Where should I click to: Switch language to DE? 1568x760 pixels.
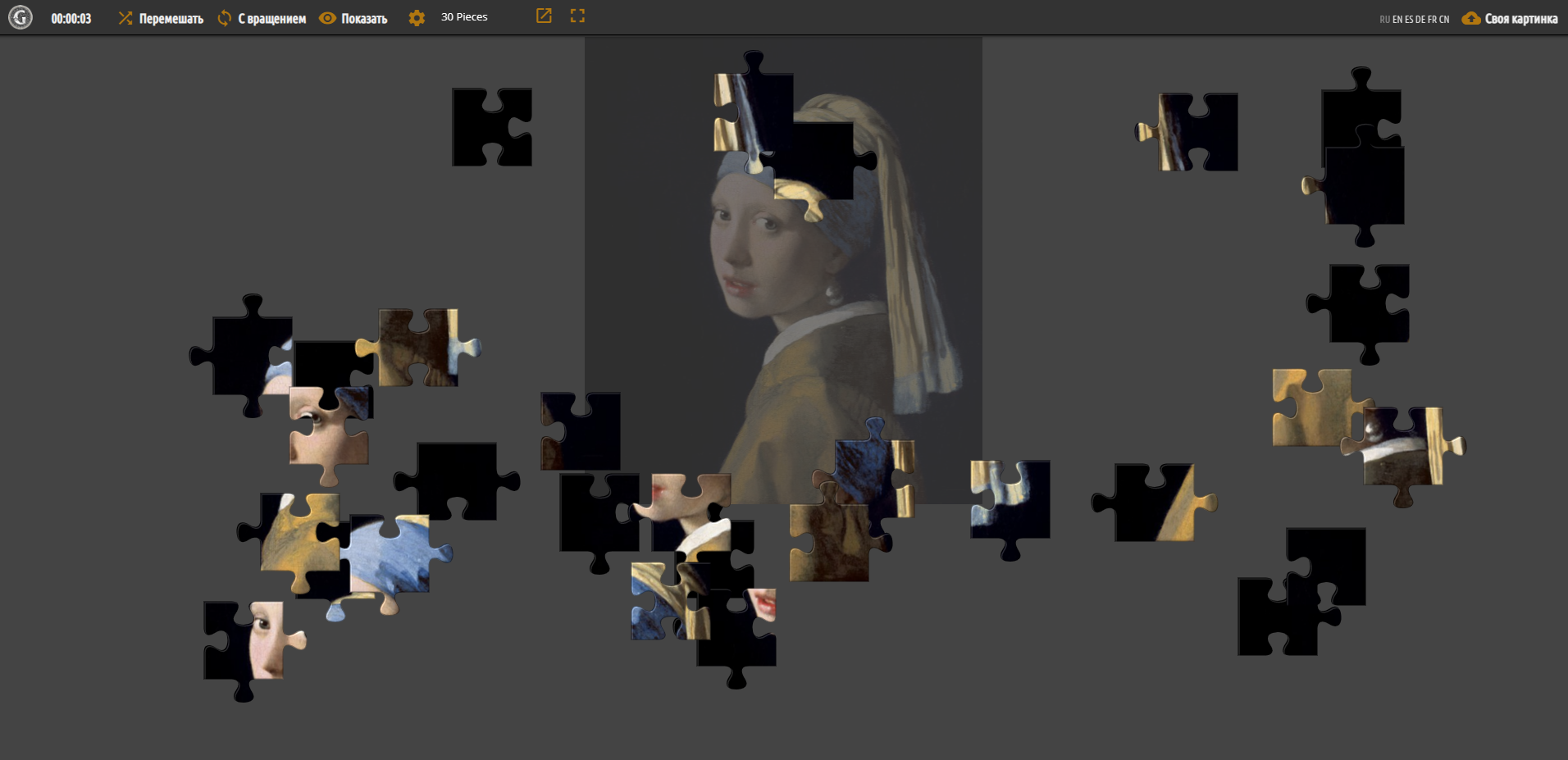click(1420, 19)
